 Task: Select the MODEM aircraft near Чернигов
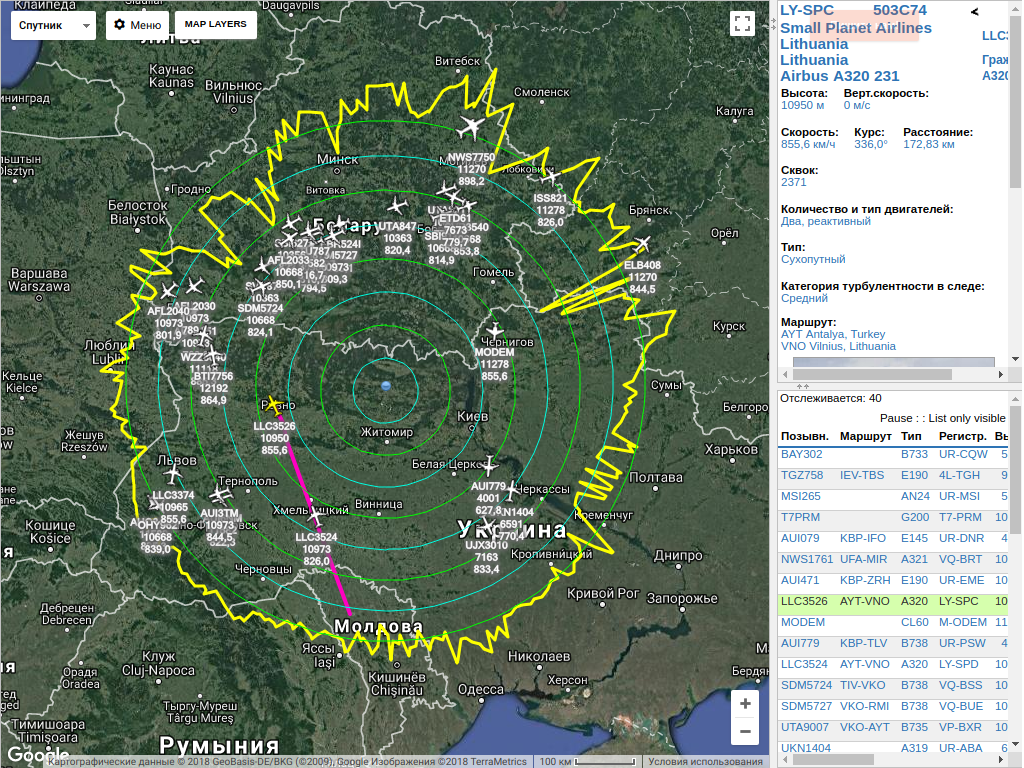pyautogui.click(x=493, y=332)
